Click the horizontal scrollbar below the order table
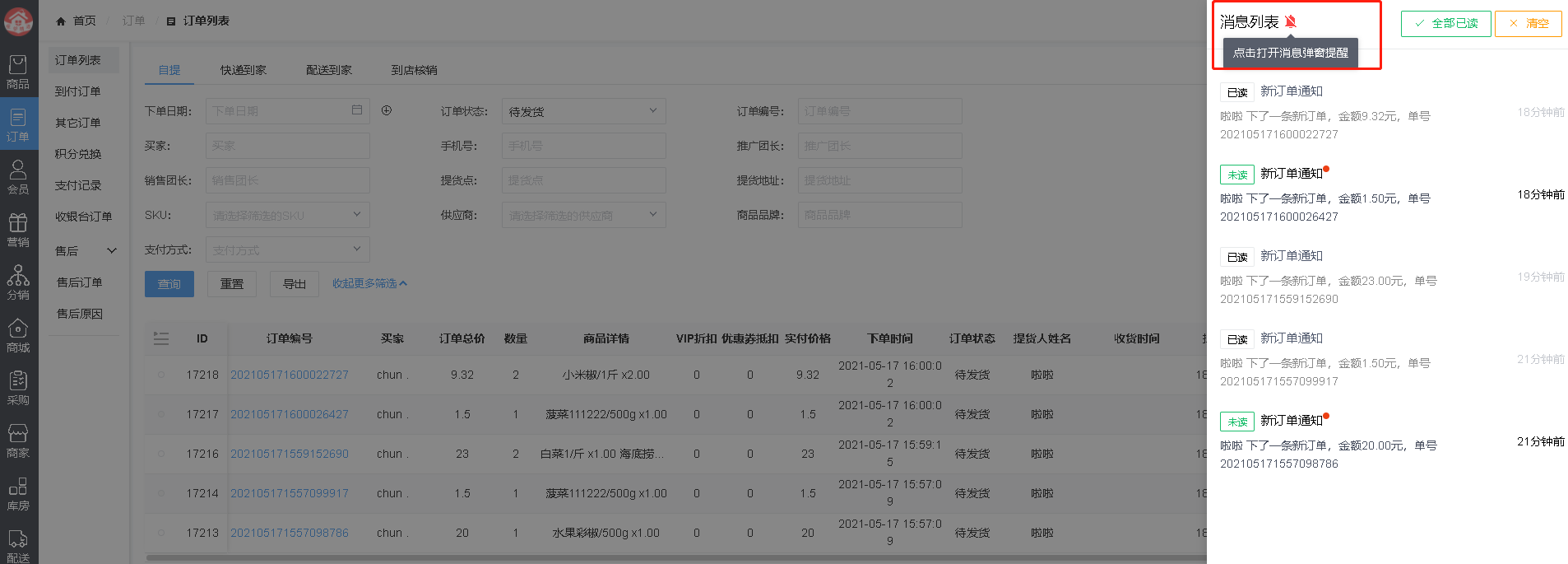Image resolution: width=1568 pixels, height=564 pixels. (658, 557)
